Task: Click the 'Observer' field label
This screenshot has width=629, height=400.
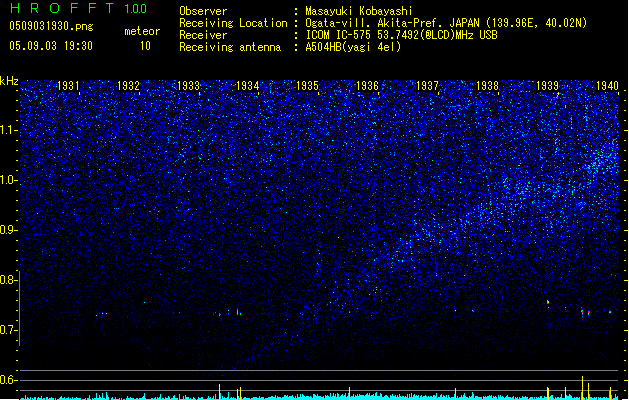Action: click(x=203, y=11)
